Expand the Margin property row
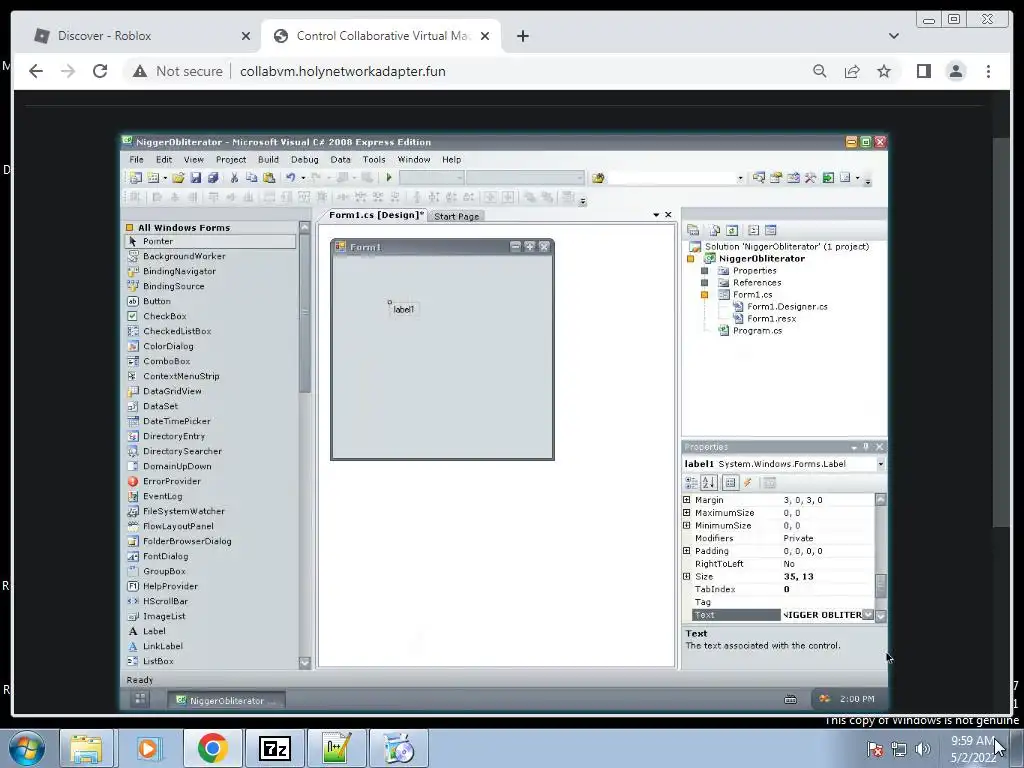The height and width of the screenshot is (768, 1024). 686,500
